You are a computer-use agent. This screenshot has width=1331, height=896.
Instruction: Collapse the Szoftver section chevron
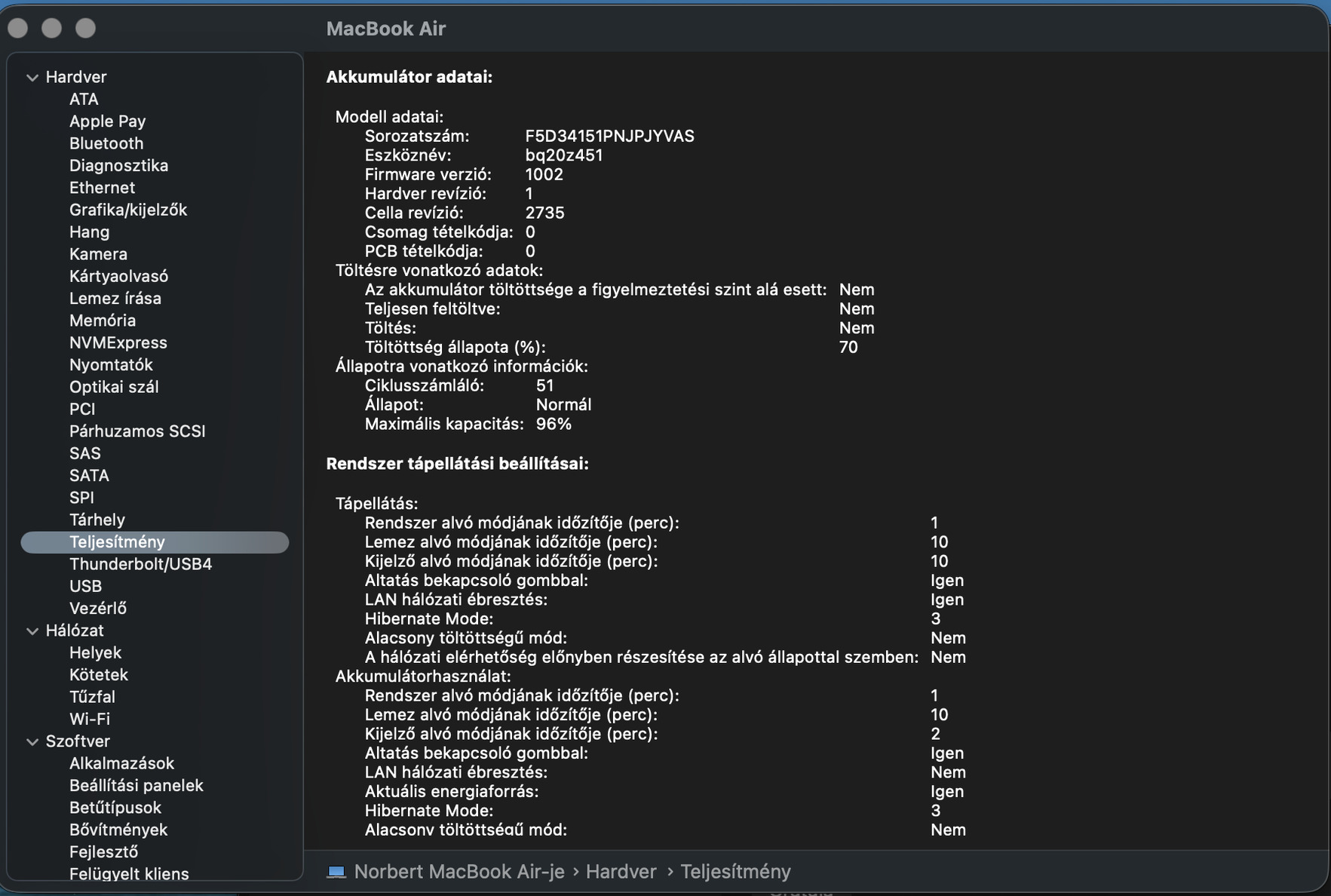[32, 742]
